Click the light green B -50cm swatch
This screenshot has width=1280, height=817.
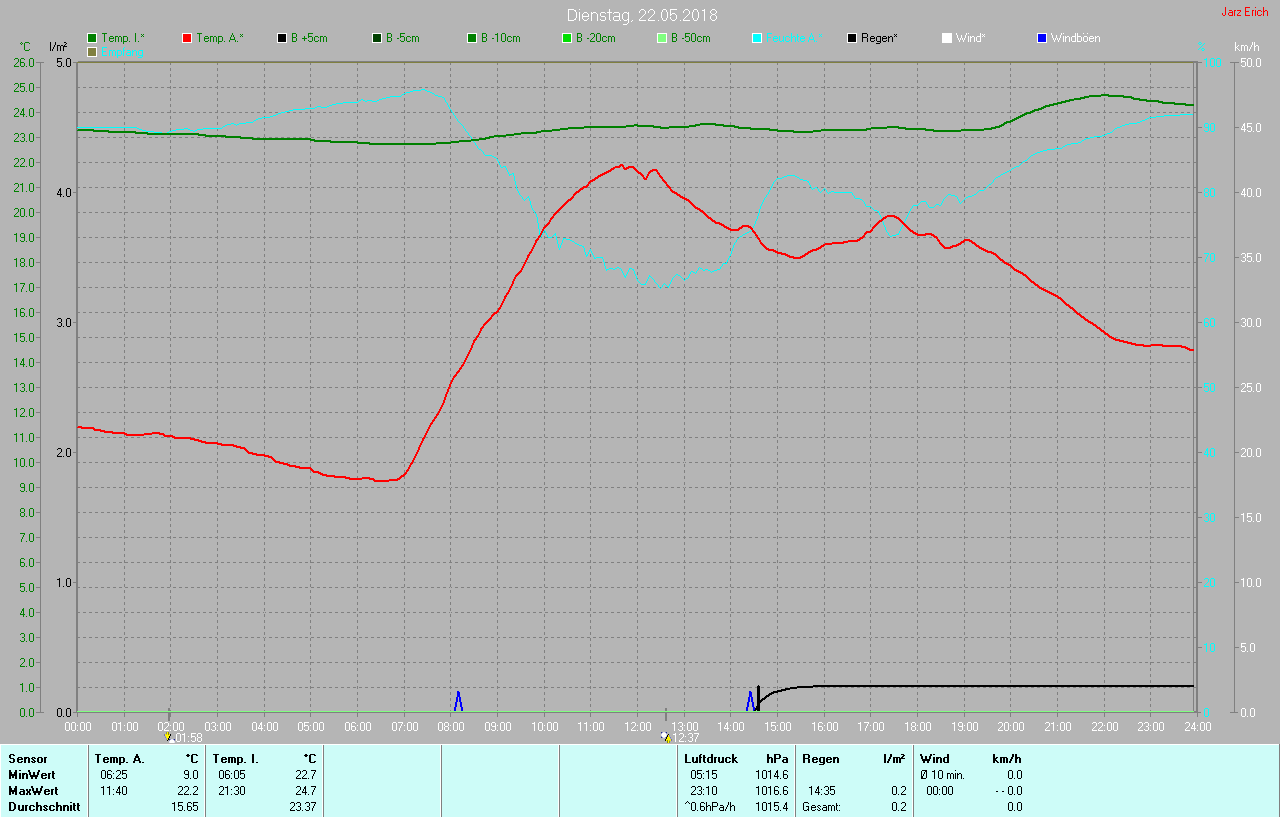[x=662, y=38]
